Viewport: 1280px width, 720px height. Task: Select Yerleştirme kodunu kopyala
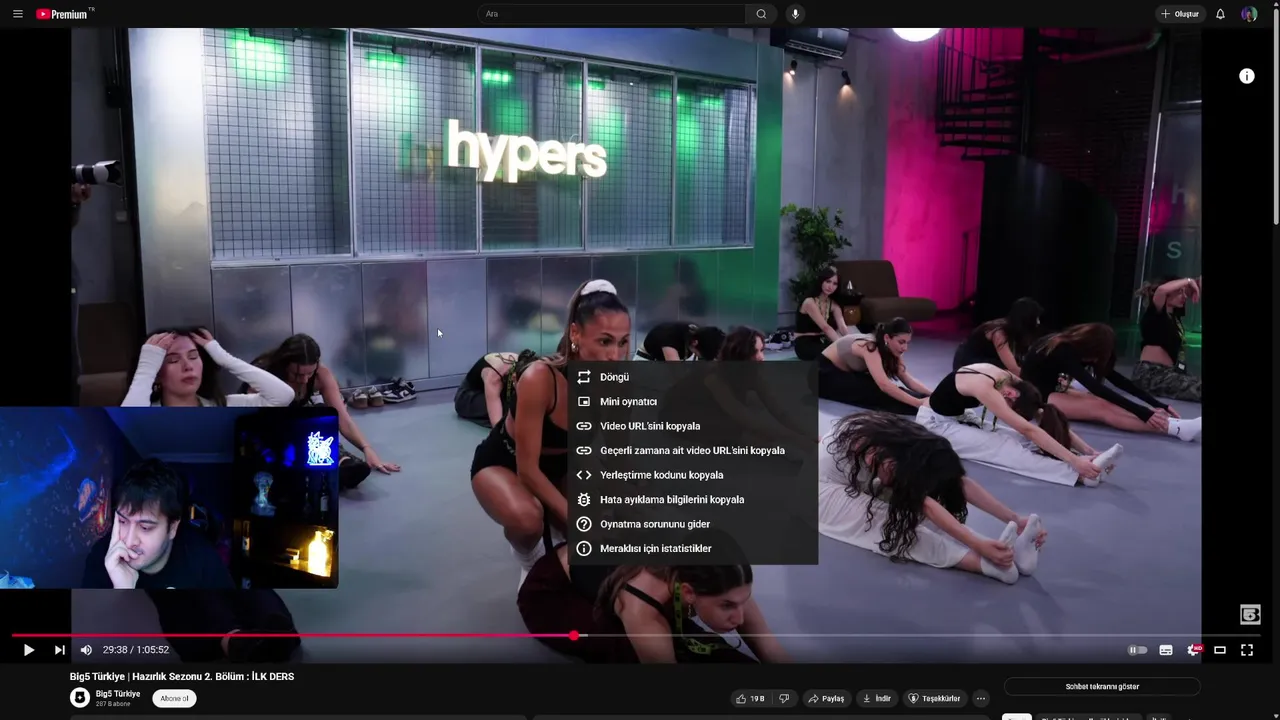pos(692,475)
